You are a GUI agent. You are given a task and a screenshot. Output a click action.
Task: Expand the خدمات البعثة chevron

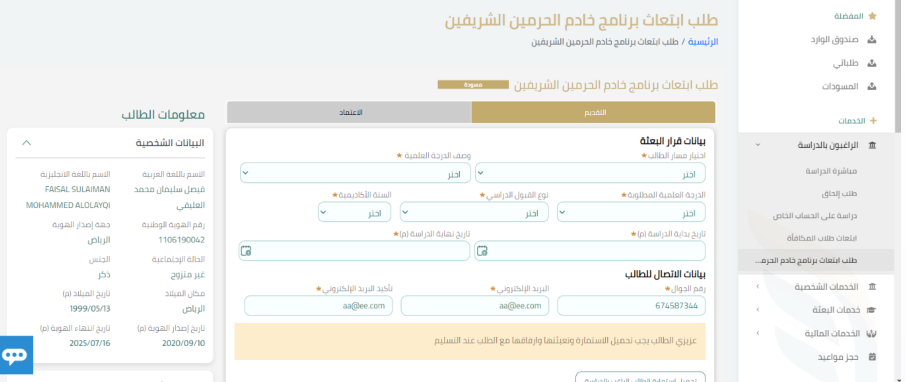758,310
